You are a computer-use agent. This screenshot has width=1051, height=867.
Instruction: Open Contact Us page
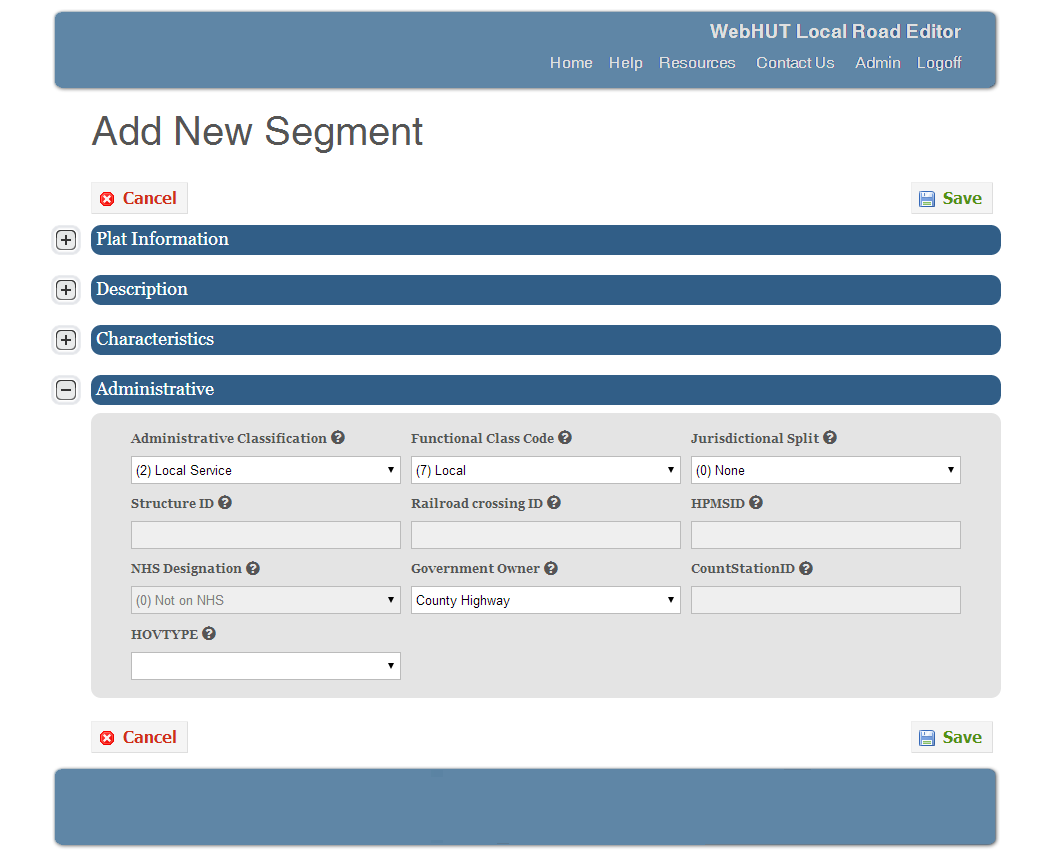pos(795,63)
